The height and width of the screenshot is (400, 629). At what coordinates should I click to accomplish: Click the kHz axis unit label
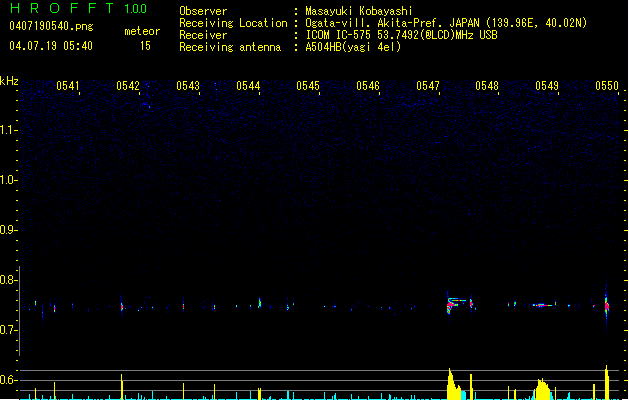9,81
